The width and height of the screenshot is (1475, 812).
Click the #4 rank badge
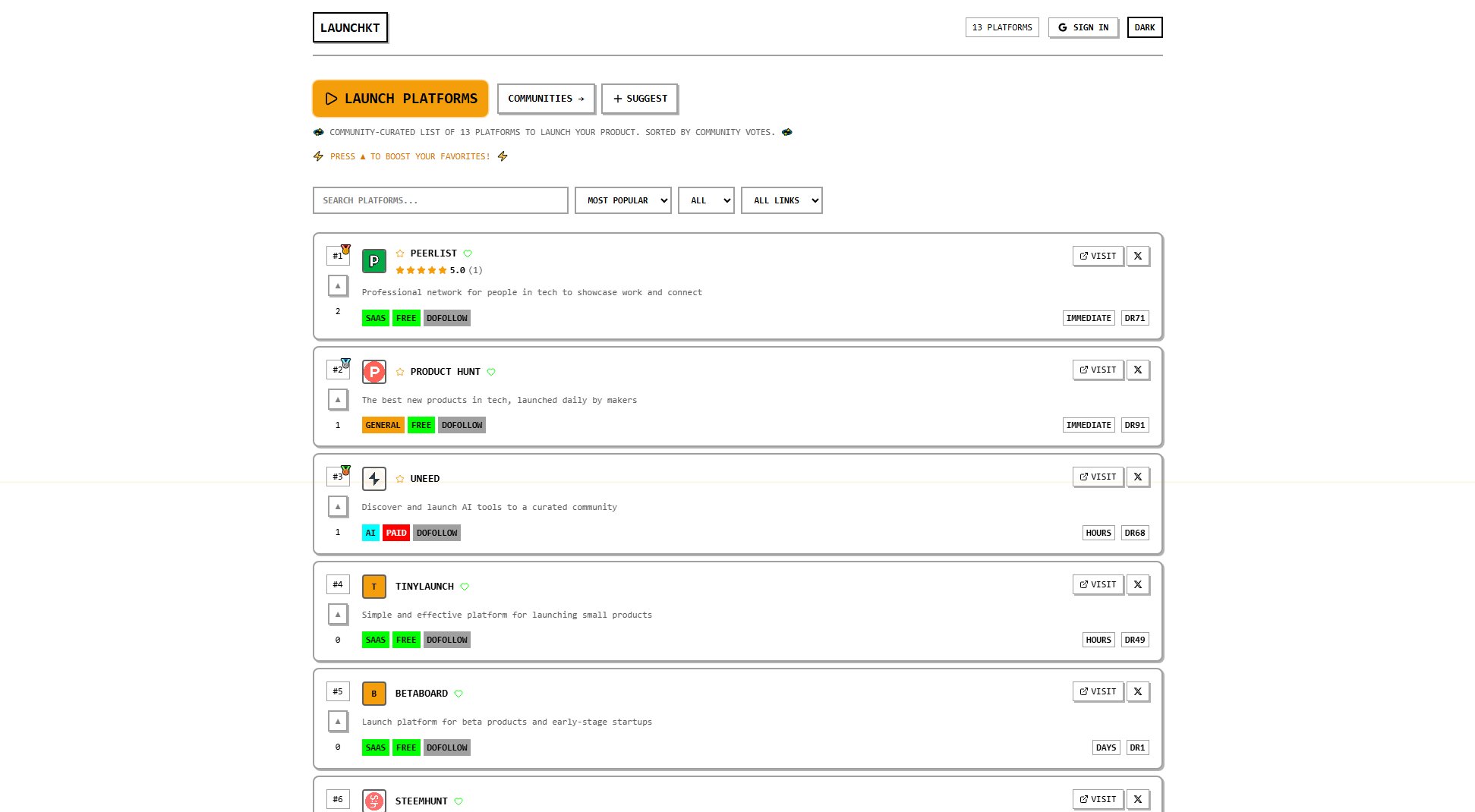click(338, 584)
